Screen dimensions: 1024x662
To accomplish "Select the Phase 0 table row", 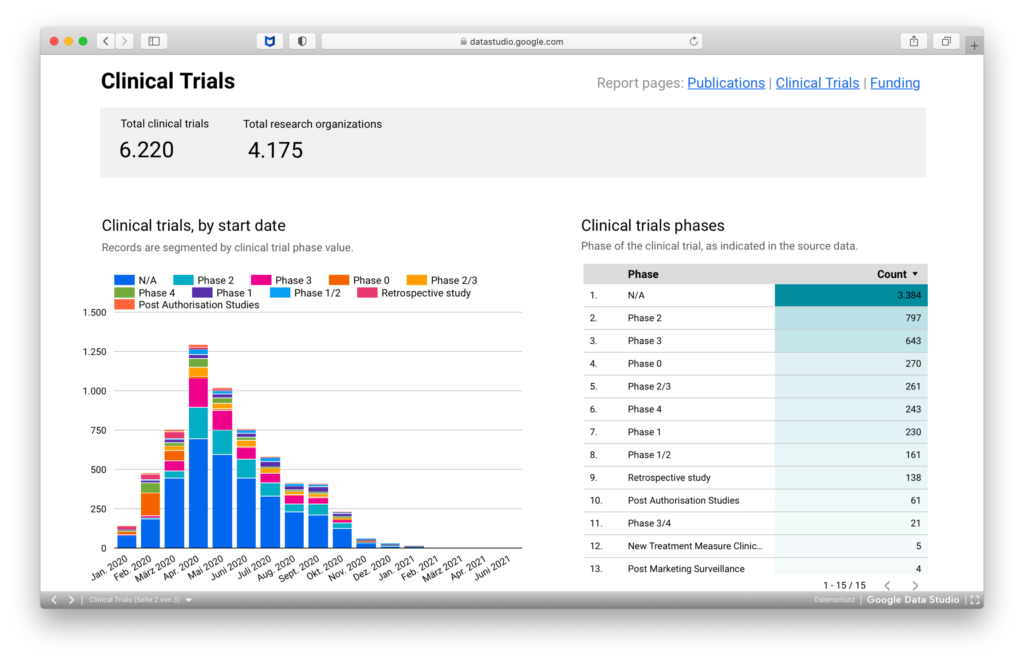I will [755, 364].
